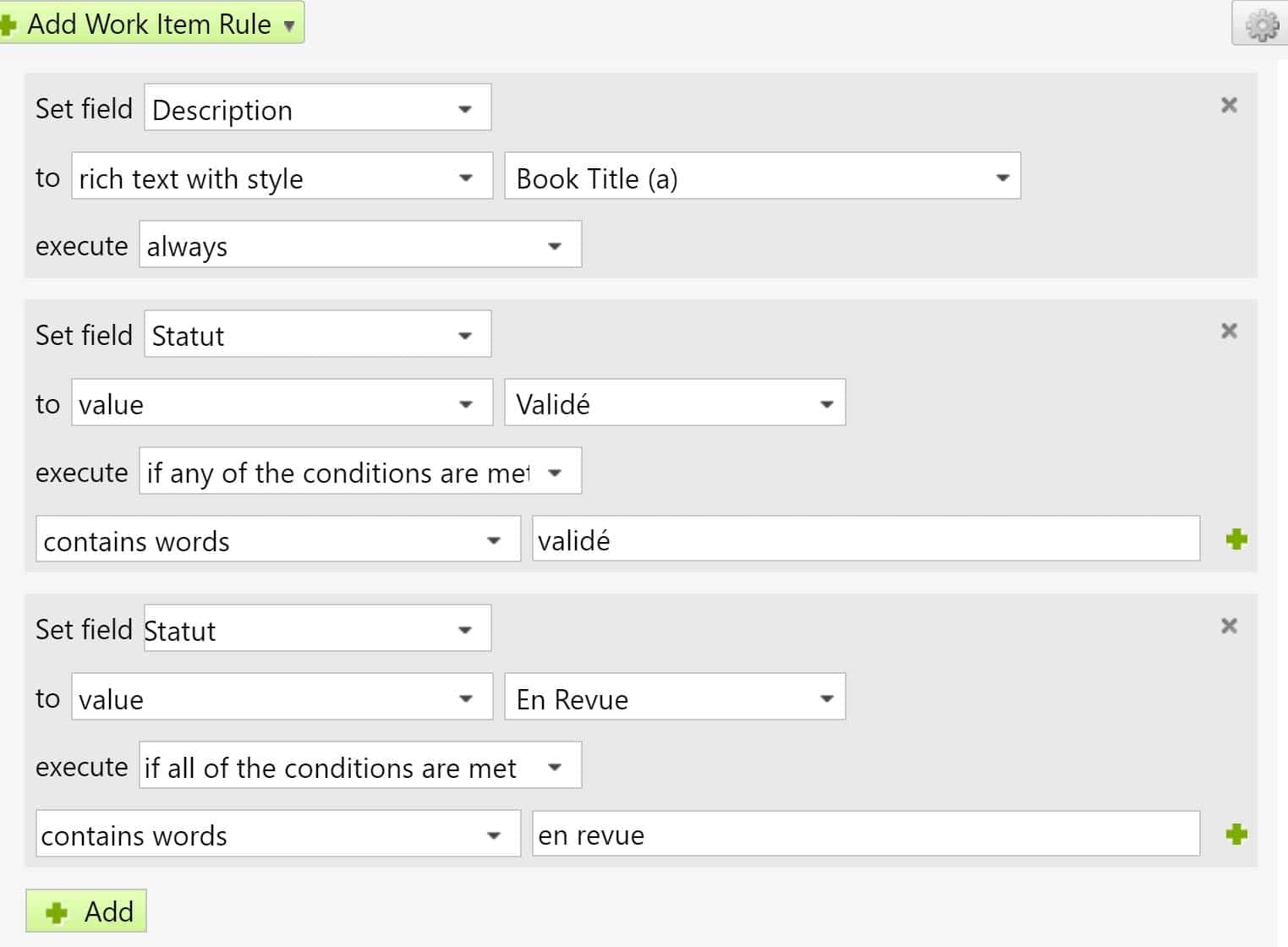Add condition after the en revue text
This screenshot has height=947, width=1288.
[x=1236, y=835]
